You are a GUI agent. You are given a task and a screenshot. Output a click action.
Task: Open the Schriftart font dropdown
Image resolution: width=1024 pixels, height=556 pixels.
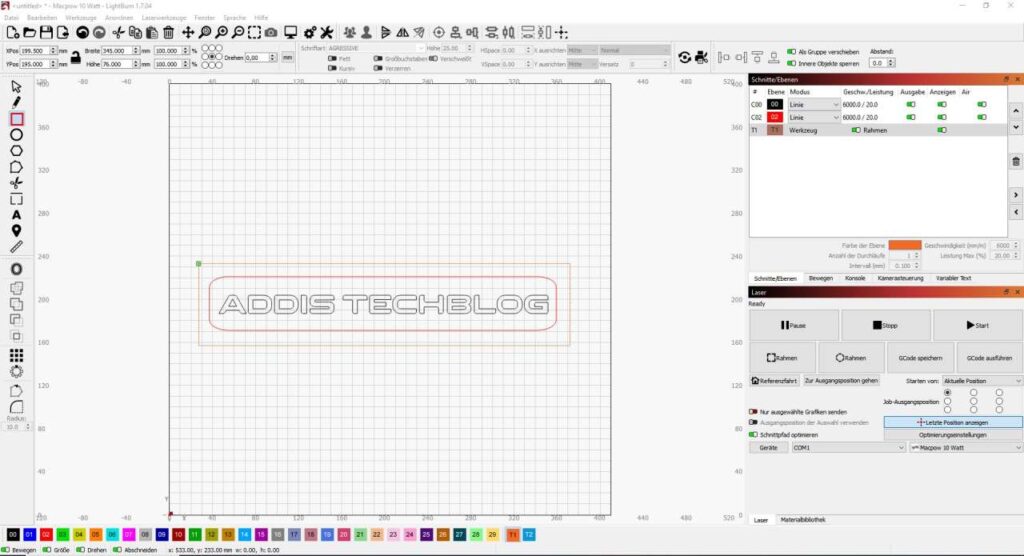(376, 48)
